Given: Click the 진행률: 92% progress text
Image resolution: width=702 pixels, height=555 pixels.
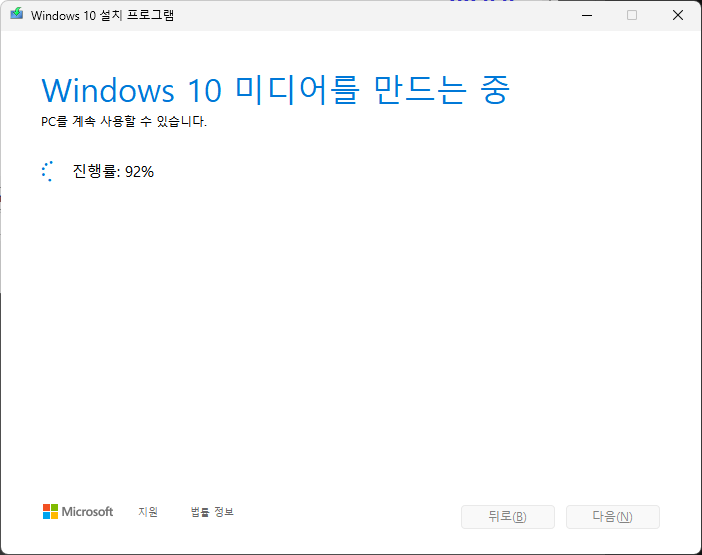Looking at the screenshot, I should (113, 171).
